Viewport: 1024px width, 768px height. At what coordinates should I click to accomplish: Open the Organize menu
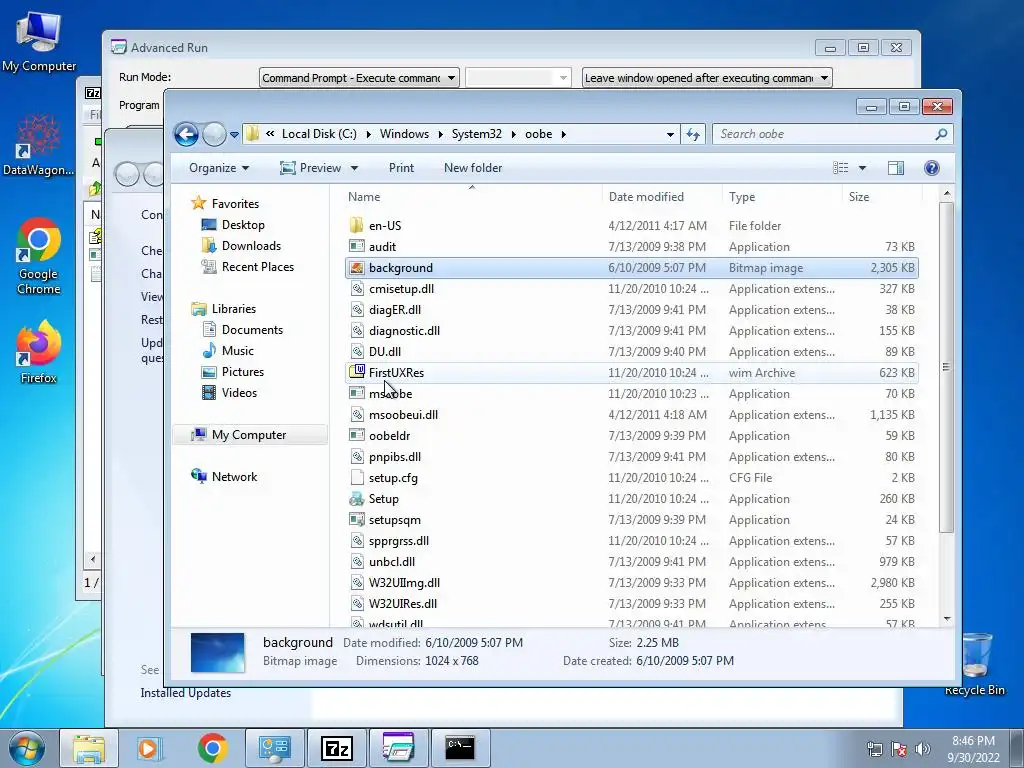click(x=219, y=168)
